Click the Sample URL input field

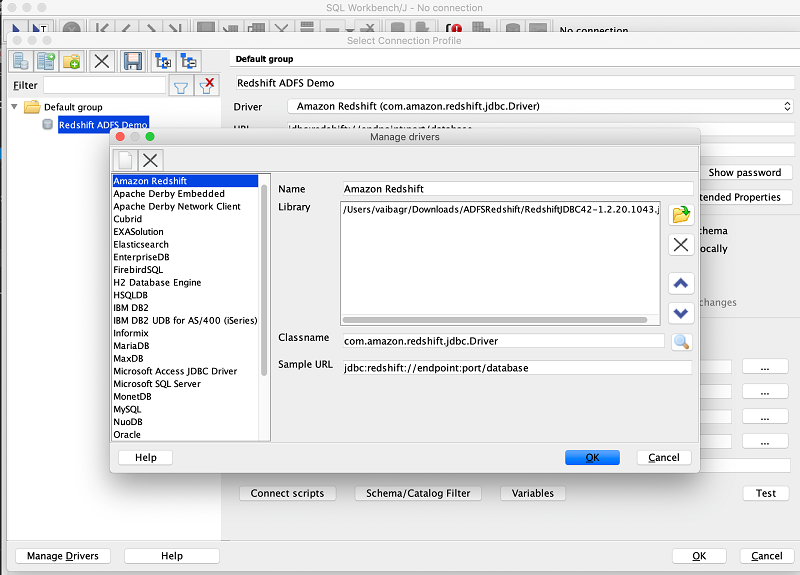[x=517, y=368]
